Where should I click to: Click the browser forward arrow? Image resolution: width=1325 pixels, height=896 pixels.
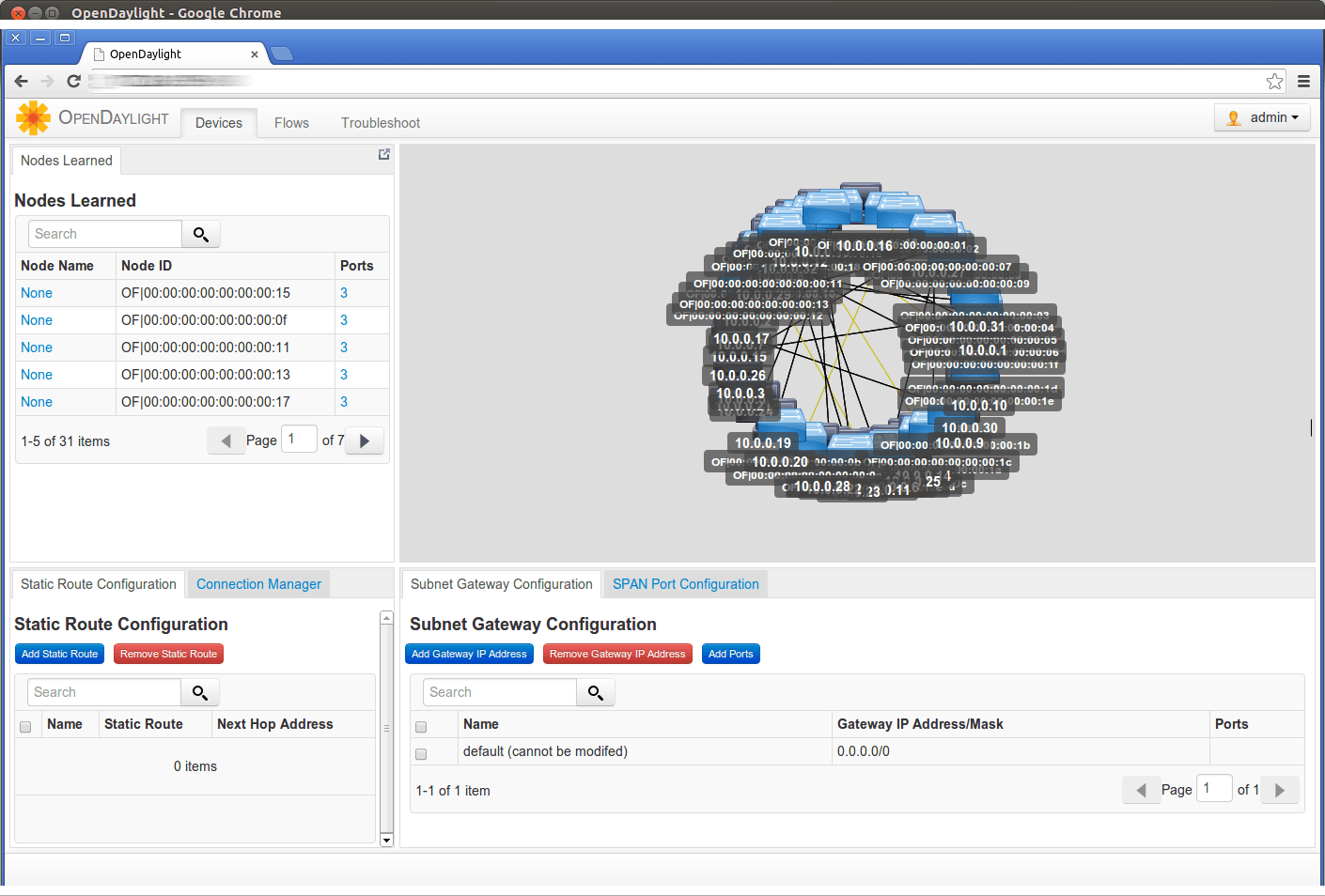[x=47, y=82]
